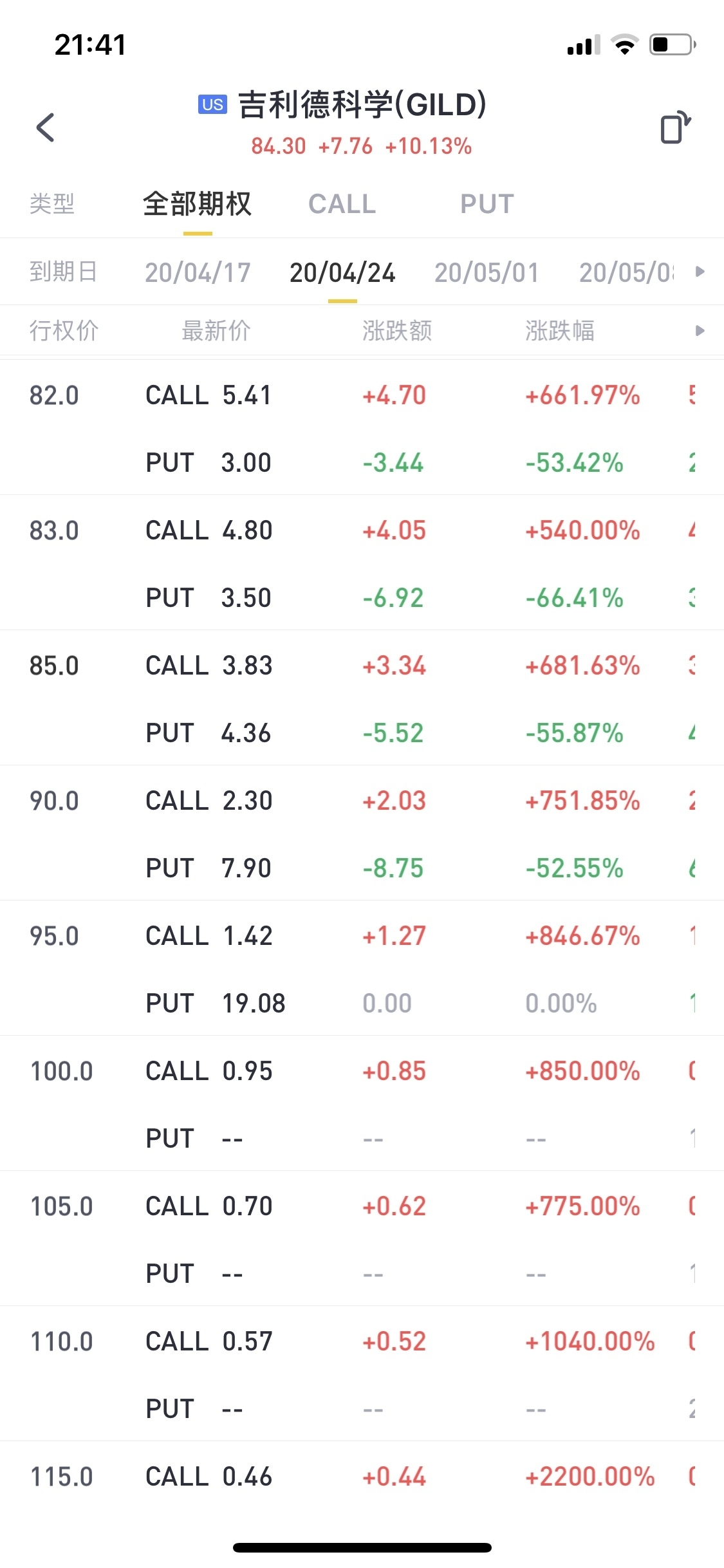The height and width of the screenshot is (1568, 724).
Task: Switch to the PUT options tab
Action: click(x=487, y=204)
